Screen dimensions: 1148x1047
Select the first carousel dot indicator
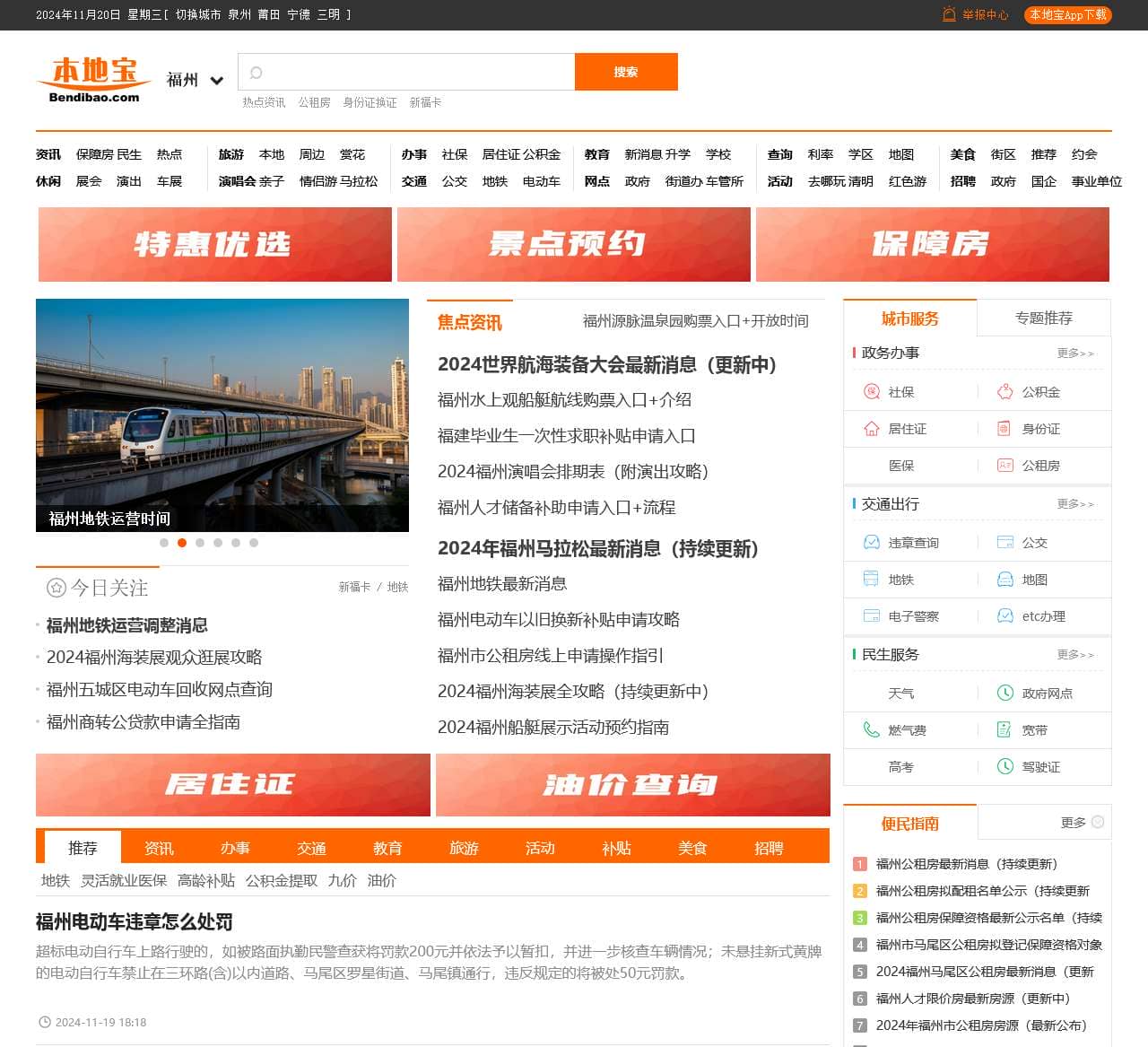coord(164,543)
